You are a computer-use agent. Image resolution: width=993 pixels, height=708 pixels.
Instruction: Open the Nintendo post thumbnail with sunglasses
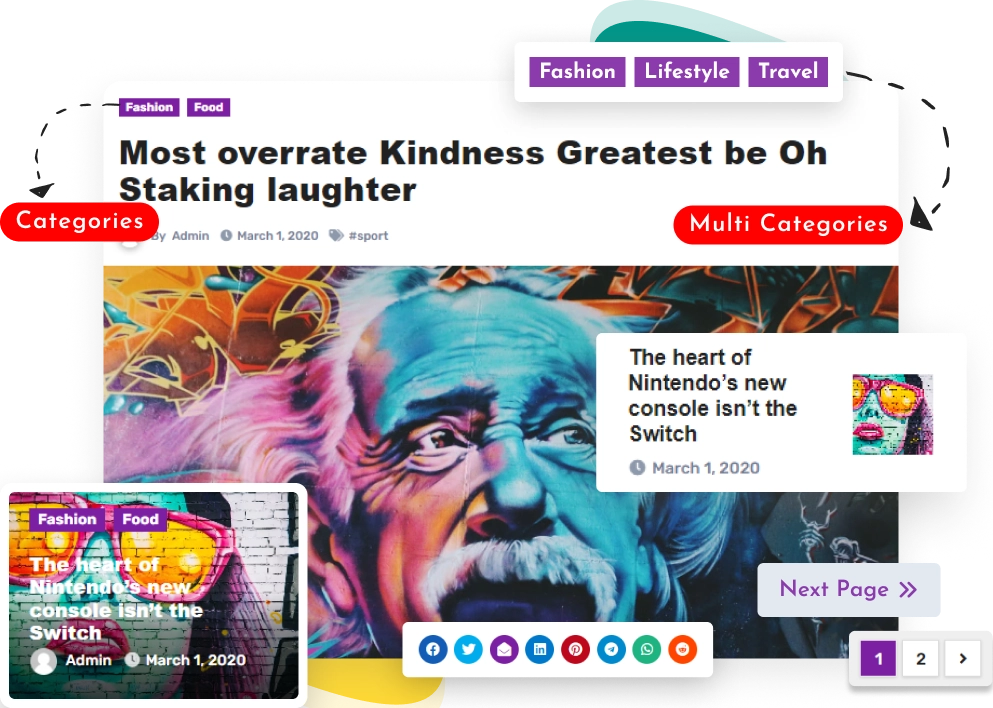[892, 414]
